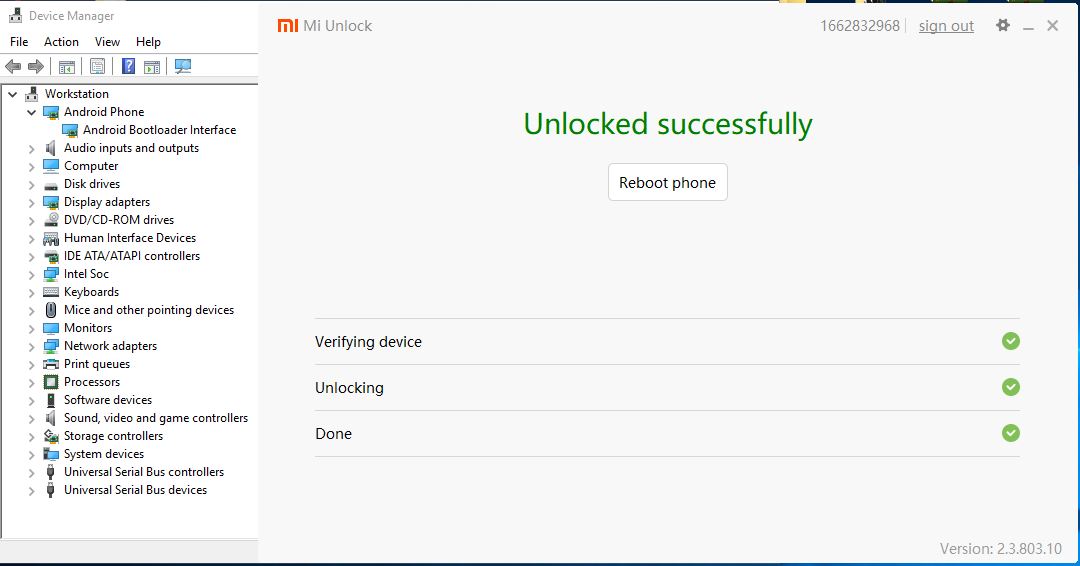Click the Back arrow in Device Manager toolbar

coord(13,67)
